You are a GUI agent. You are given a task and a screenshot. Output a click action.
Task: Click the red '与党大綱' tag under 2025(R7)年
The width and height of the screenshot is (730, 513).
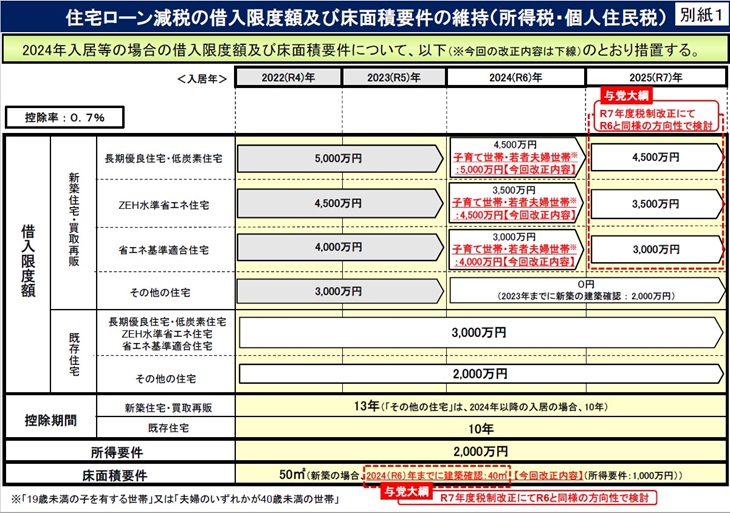pos(626,95)
